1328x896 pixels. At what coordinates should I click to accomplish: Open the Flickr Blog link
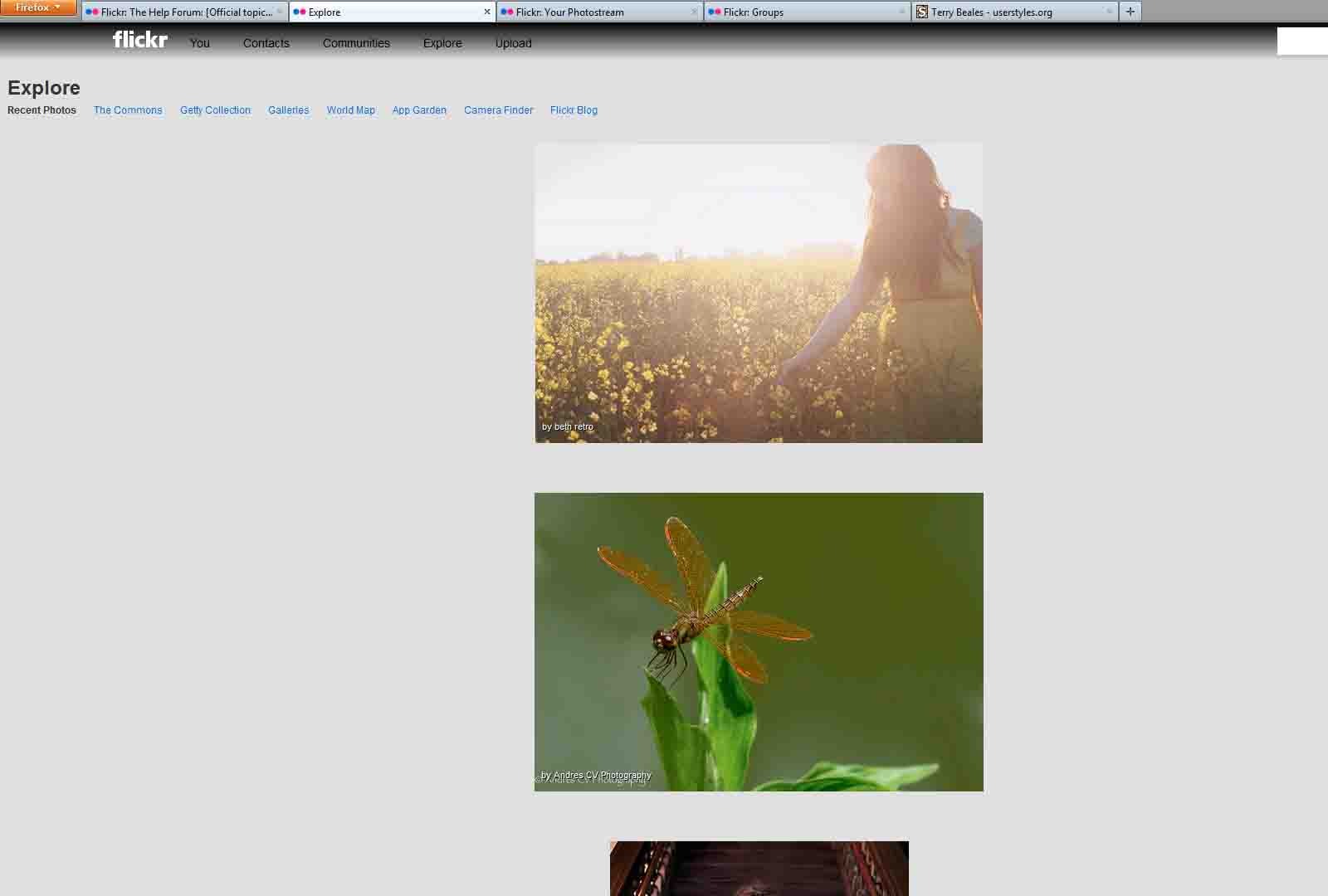(574, 110)
